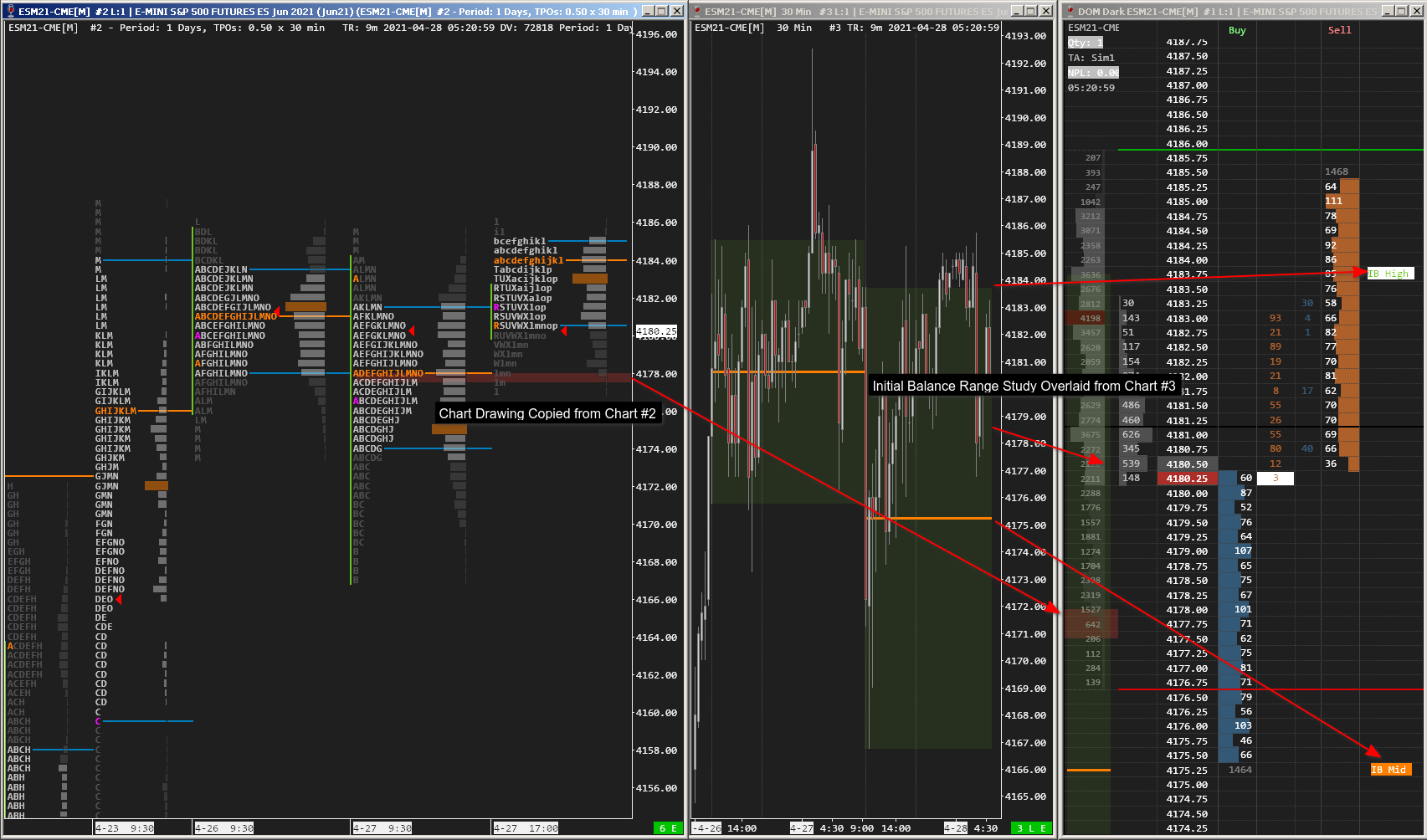Click volume cell 4198 at 4183.00 in DOM
The image size is (1427, 840).
pyautogui.click(x=1091, y=318)
